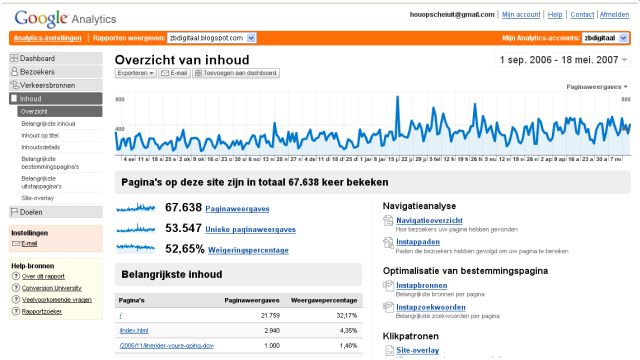Screen dimensions: 640x360
Task: Click the Over dit rapport link
Action: pyautogui.click(x=43, y=276)
